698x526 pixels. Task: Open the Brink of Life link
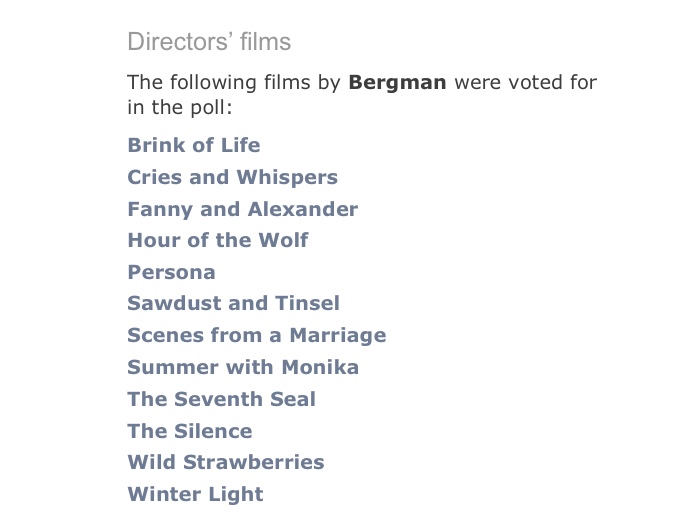pyautogui.click(x=193, y=145)
